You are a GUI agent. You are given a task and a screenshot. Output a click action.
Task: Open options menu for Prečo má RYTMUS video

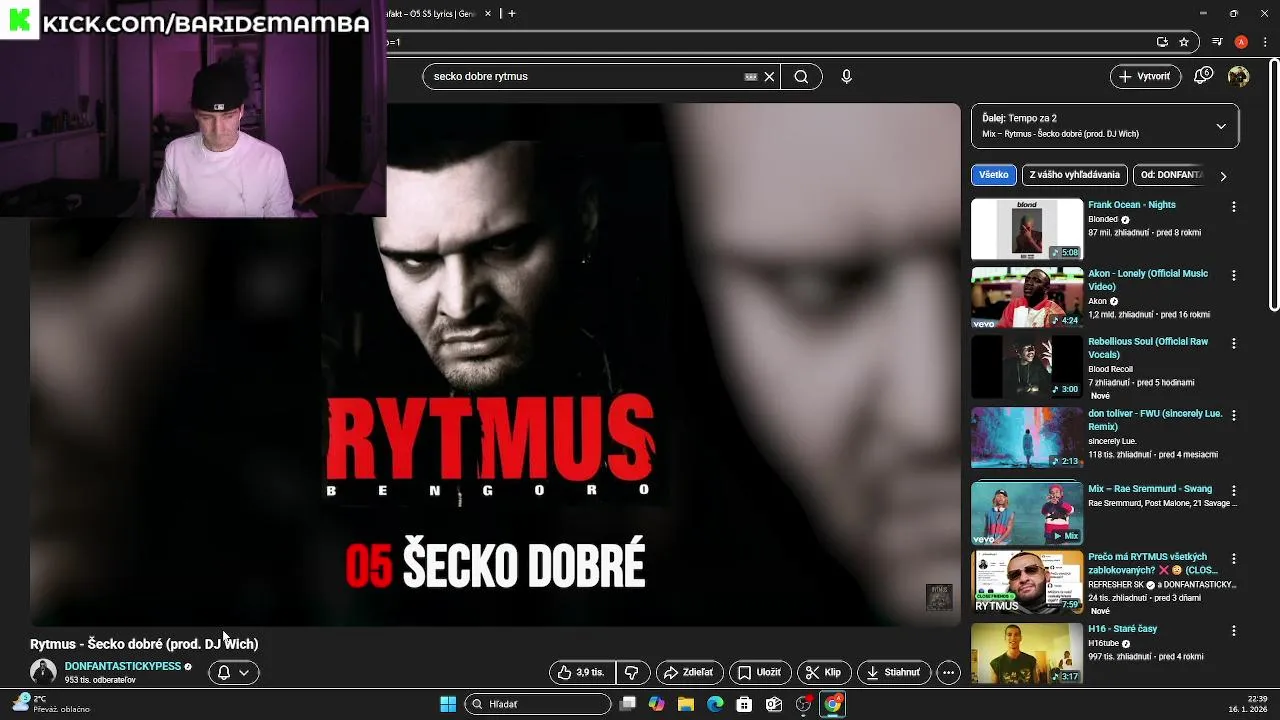[1233, 559]
